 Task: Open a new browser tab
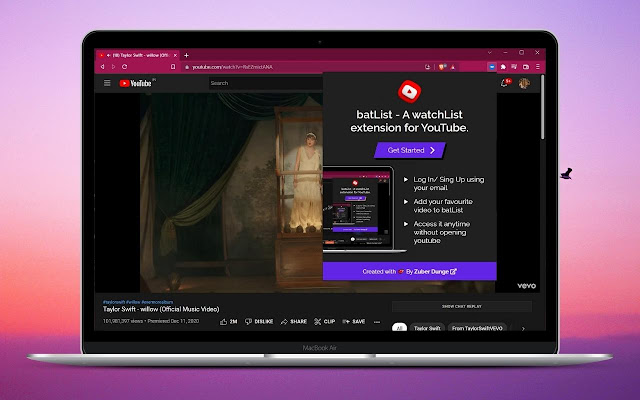186,54
